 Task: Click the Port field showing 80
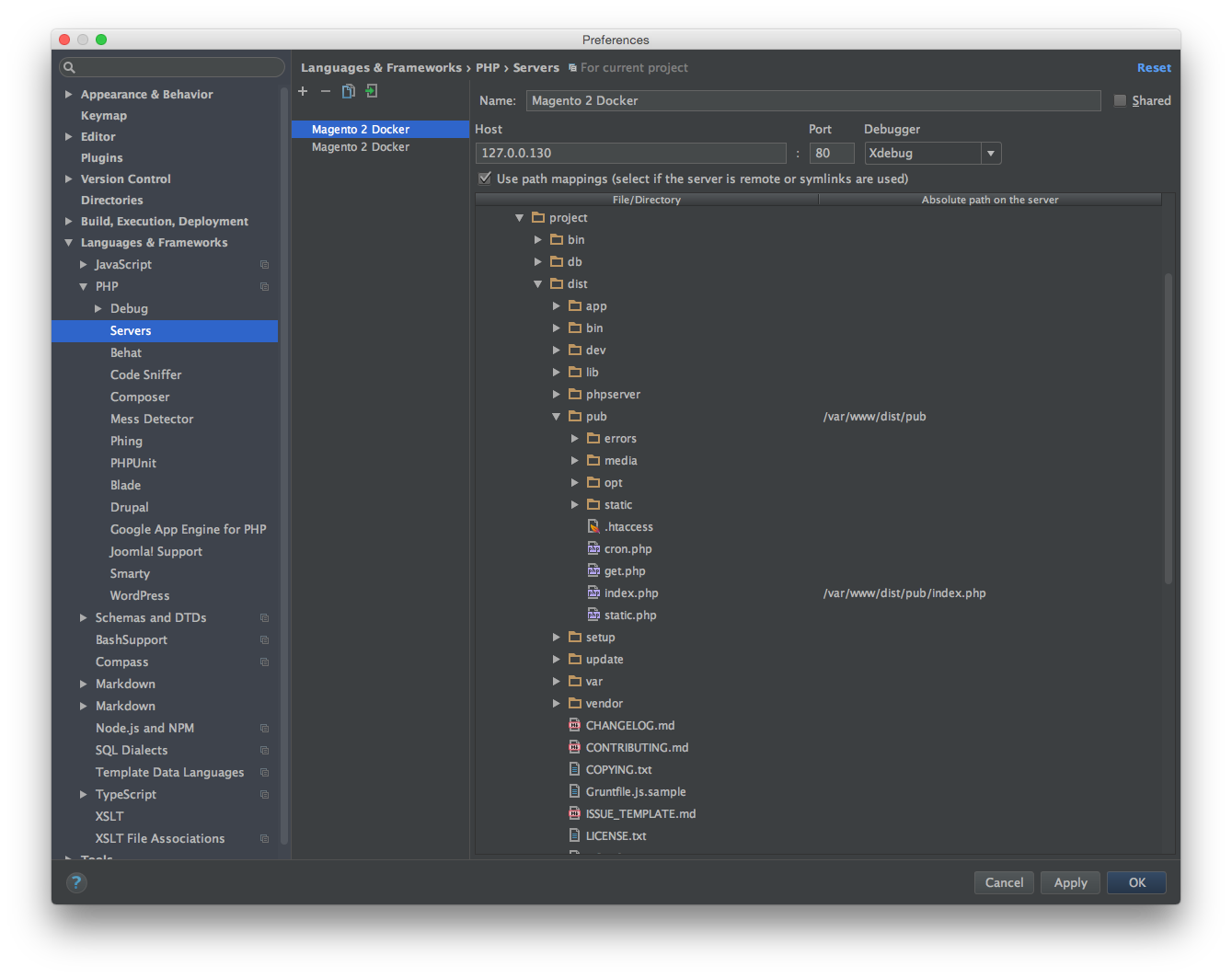(832, 154)
